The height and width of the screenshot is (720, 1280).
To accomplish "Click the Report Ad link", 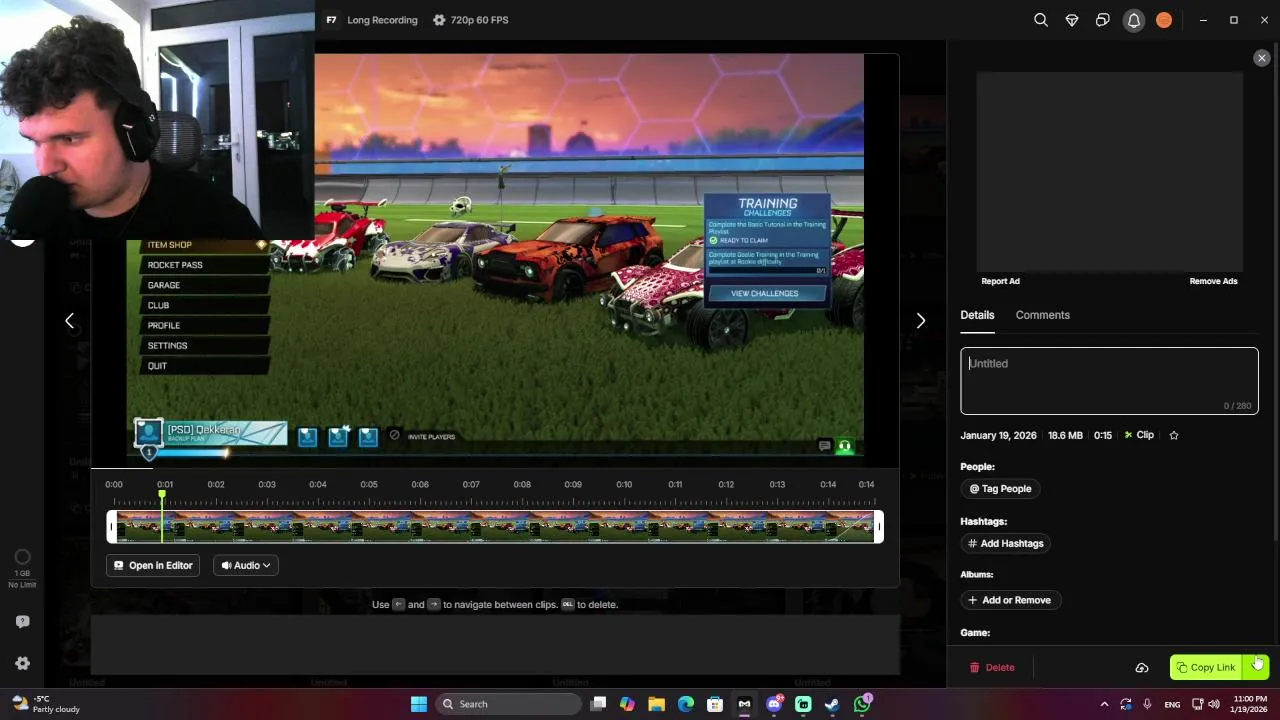I will pos(1000,281).
